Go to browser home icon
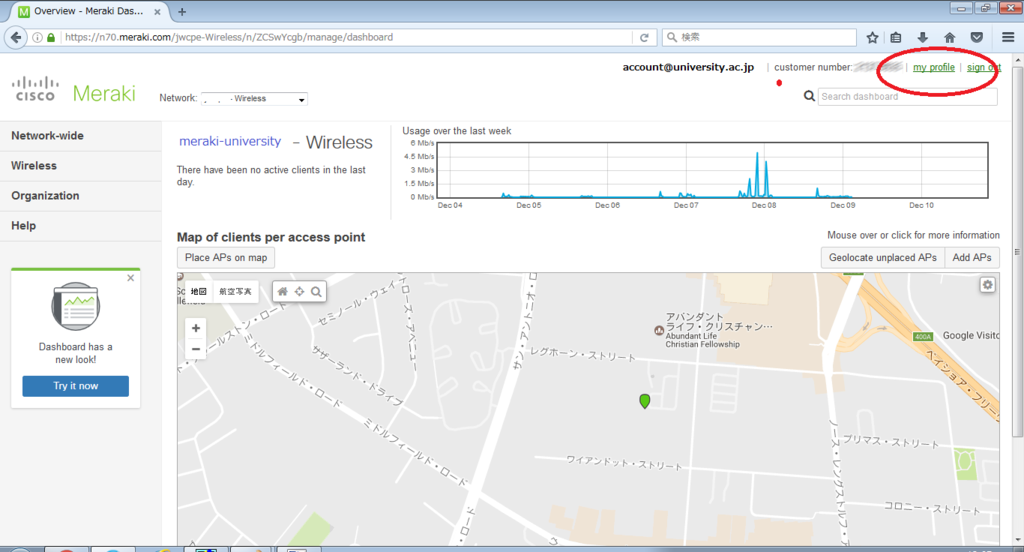Viewport: 1024px width, 552px height. (950, 37)
